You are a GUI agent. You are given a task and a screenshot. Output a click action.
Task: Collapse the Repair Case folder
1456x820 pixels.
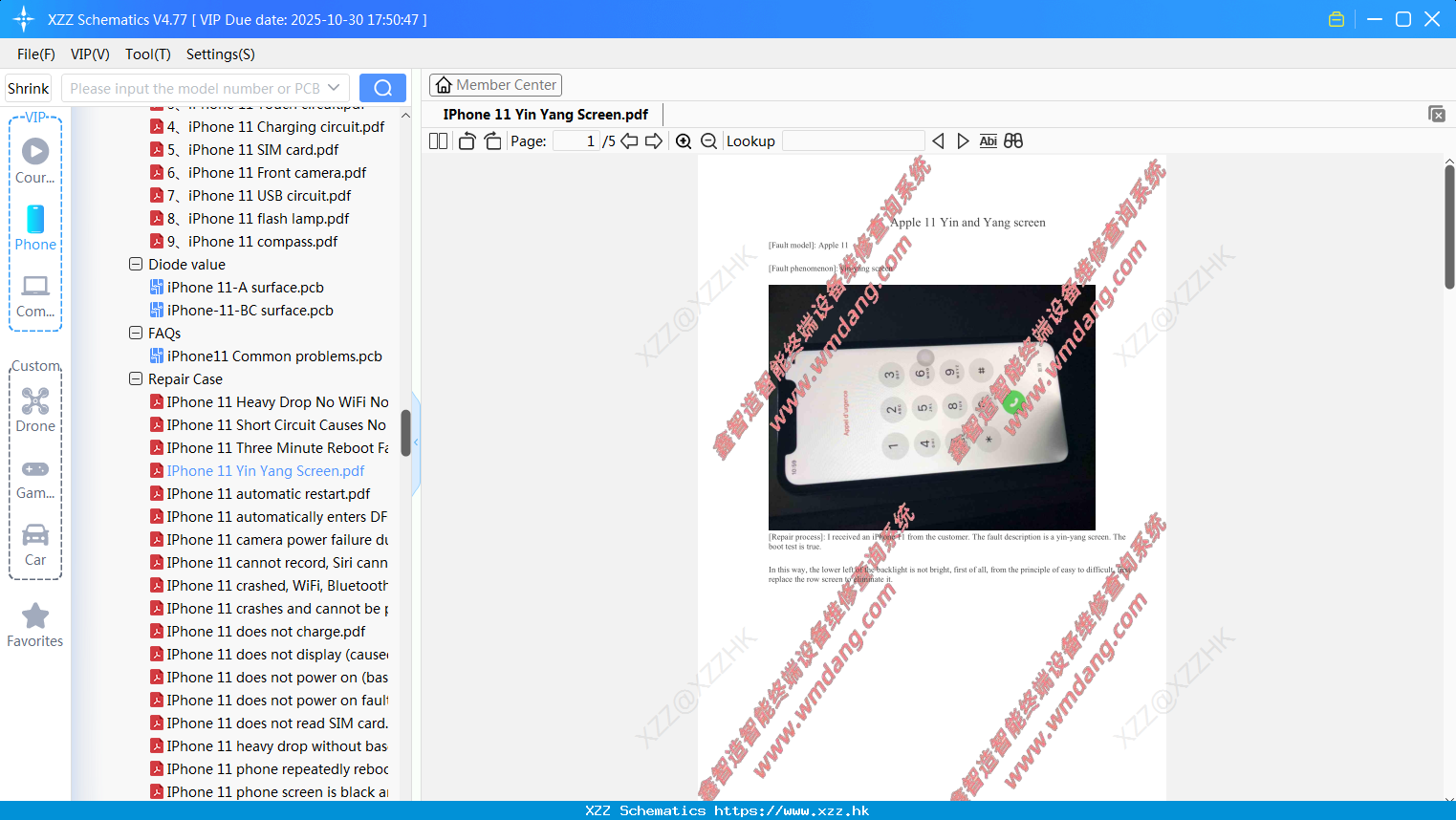pyautogui.click(x=136, y=378)
